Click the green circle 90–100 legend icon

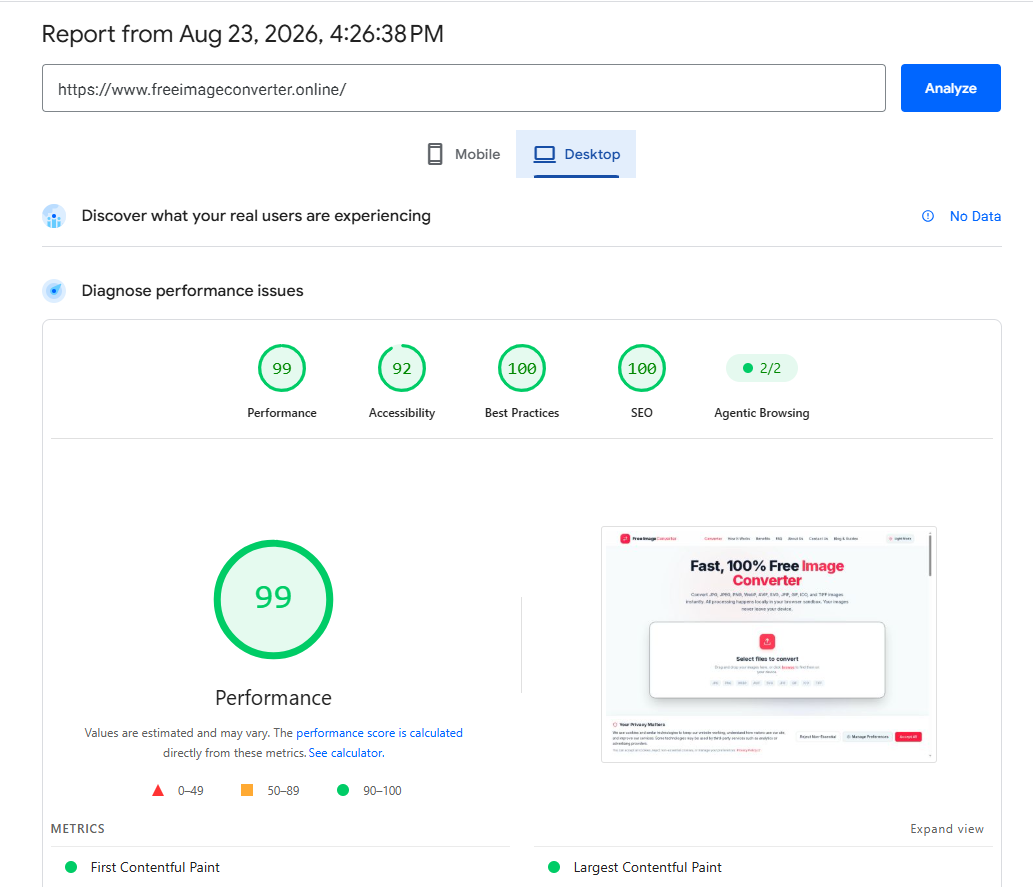[x=343, y=790]
